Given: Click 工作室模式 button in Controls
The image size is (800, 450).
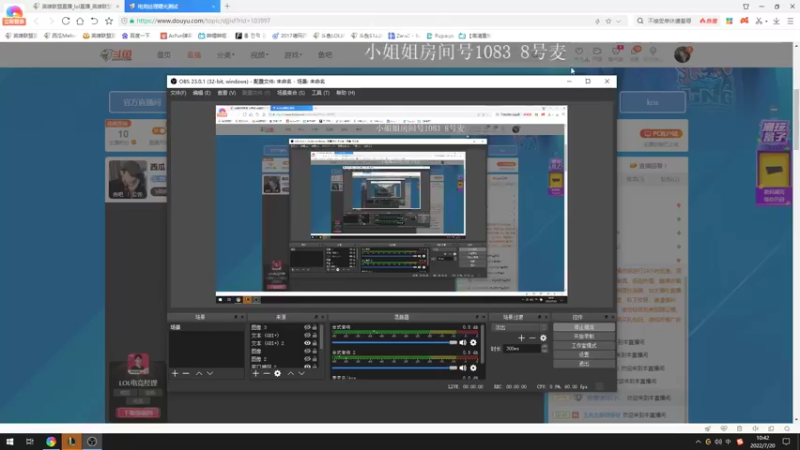Looking at the screenshot, I should coord(584,345).
